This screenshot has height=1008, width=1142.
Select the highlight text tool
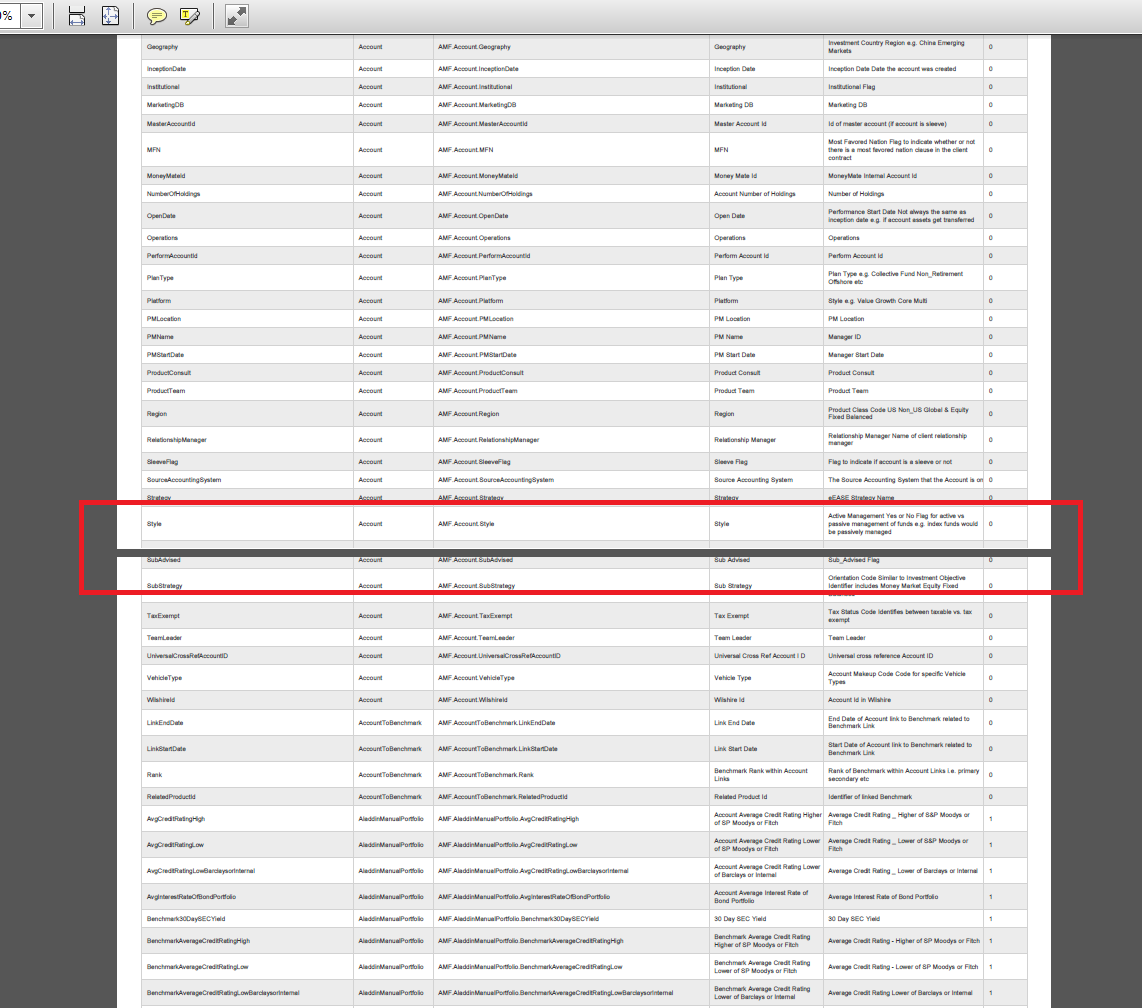pyautogui.click(x=190, y=16)
